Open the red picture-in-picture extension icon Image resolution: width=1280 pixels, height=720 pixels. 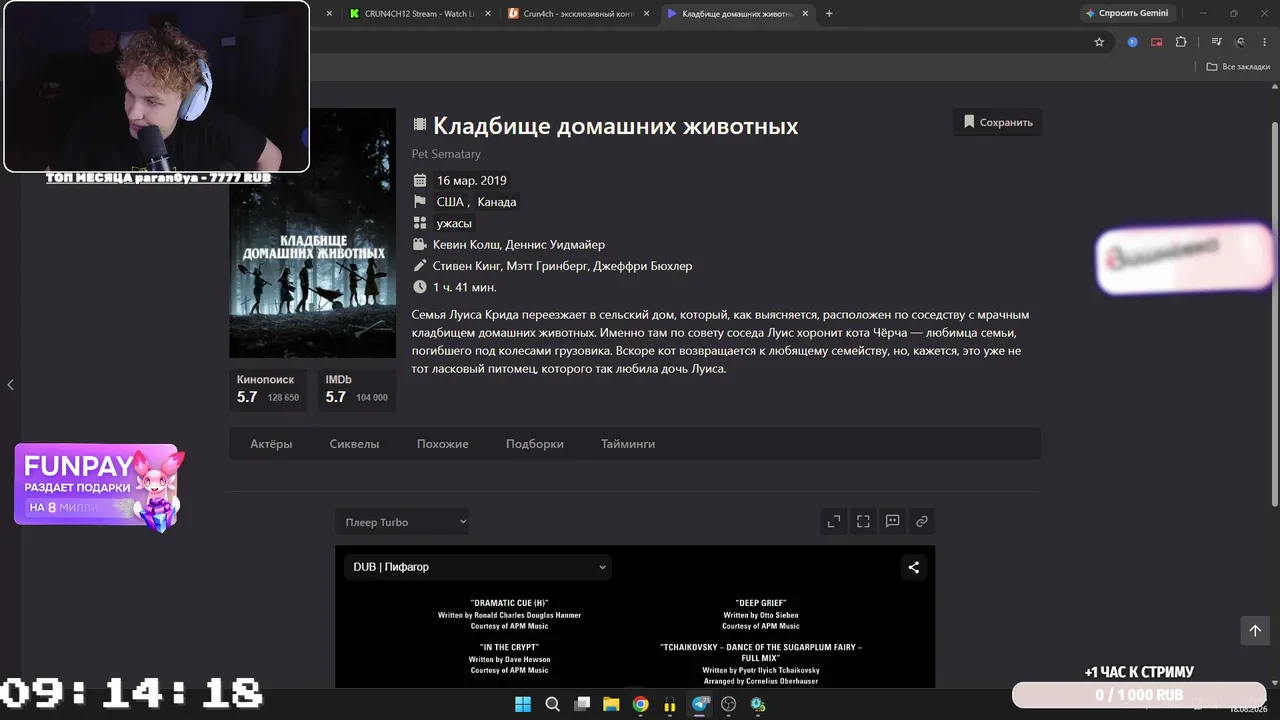[x=1157, y=42]
